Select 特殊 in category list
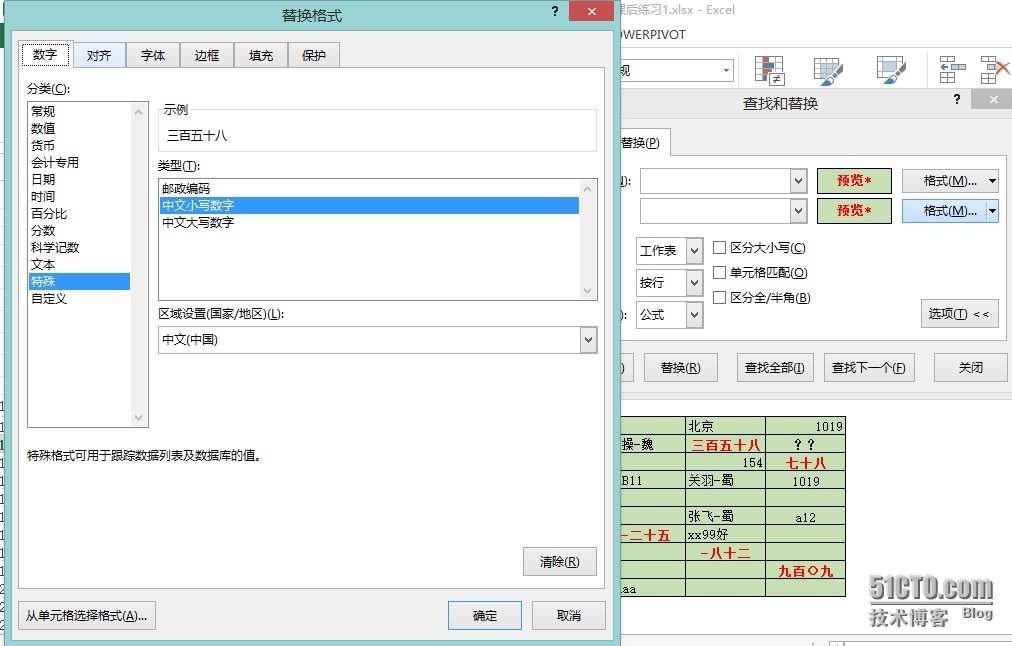 pos(79,281)
